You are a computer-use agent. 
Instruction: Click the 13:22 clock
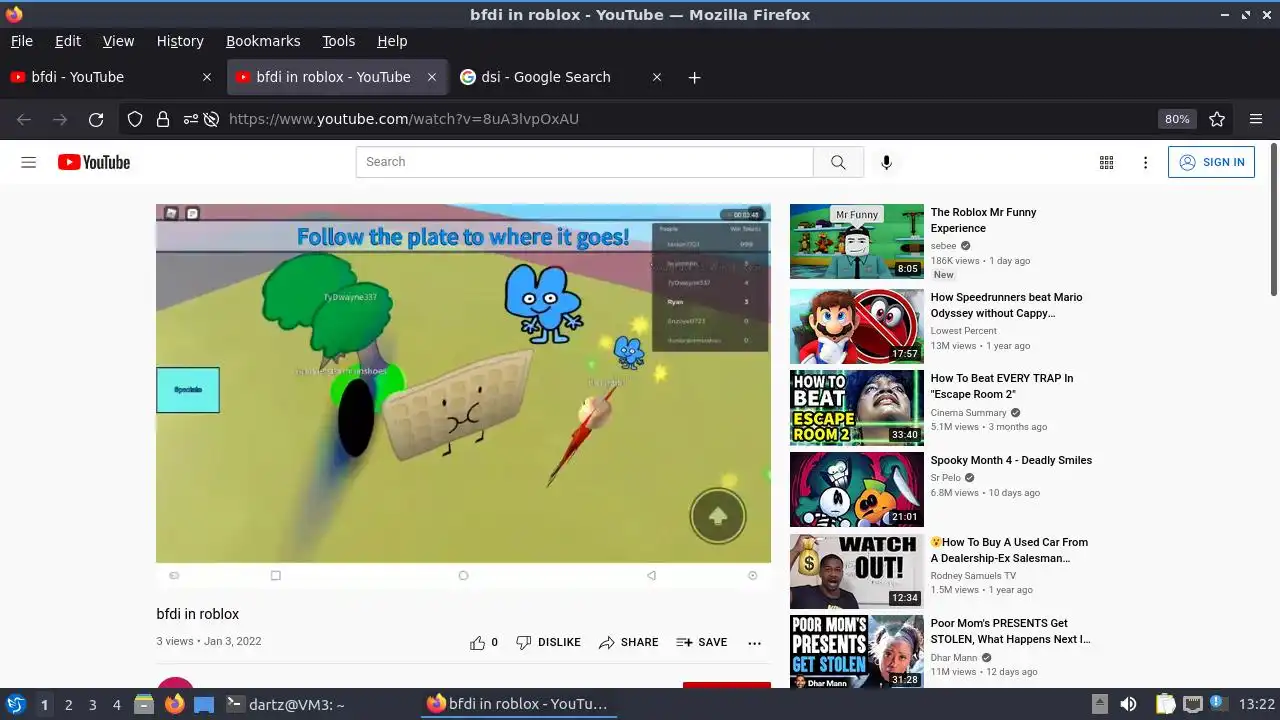click(x=1257, y=704)
